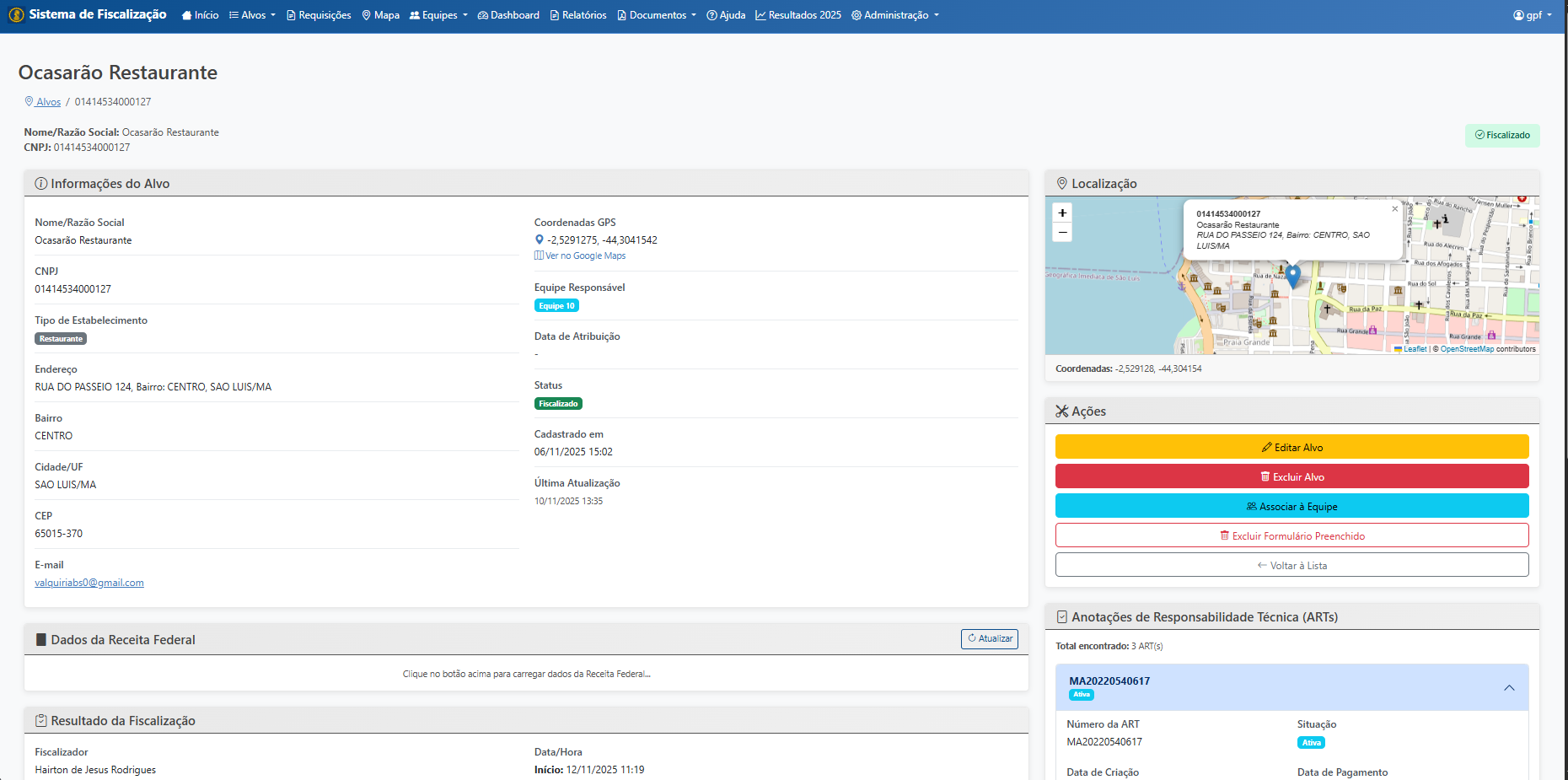This screenshot has height=780, width=1568.
Task: Open the gpf user account menu
Action: pyautogui.click(x=1532, y=15)
